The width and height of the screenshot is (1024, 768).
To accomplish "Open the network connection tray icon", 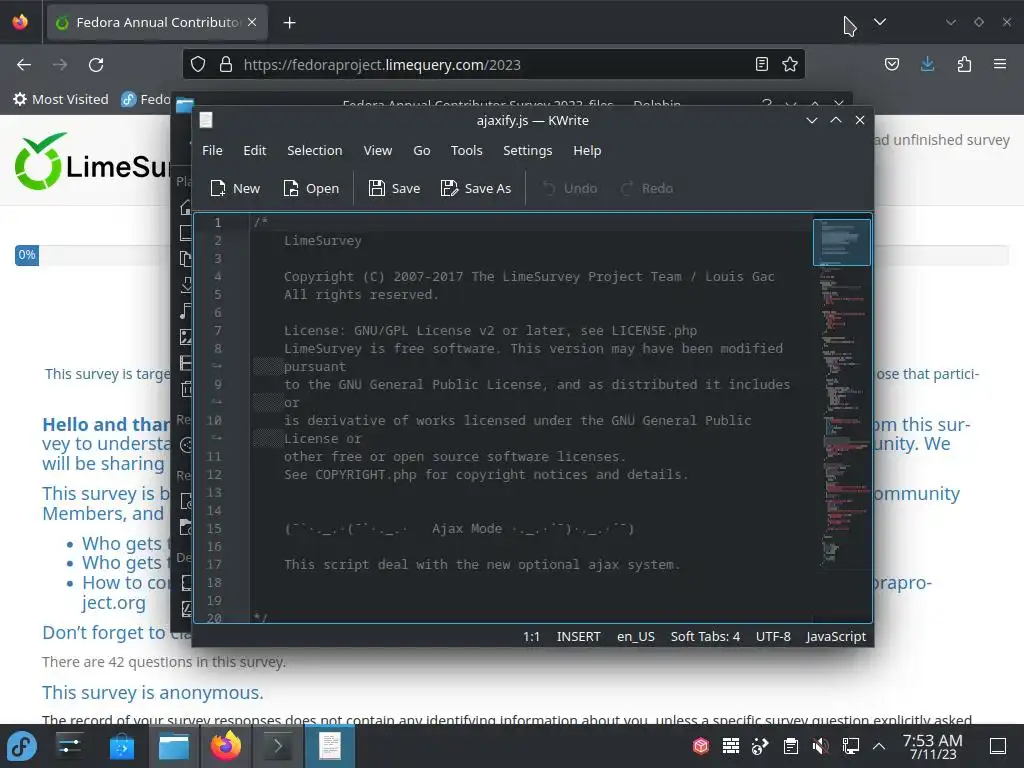I will tap(850, 746).
